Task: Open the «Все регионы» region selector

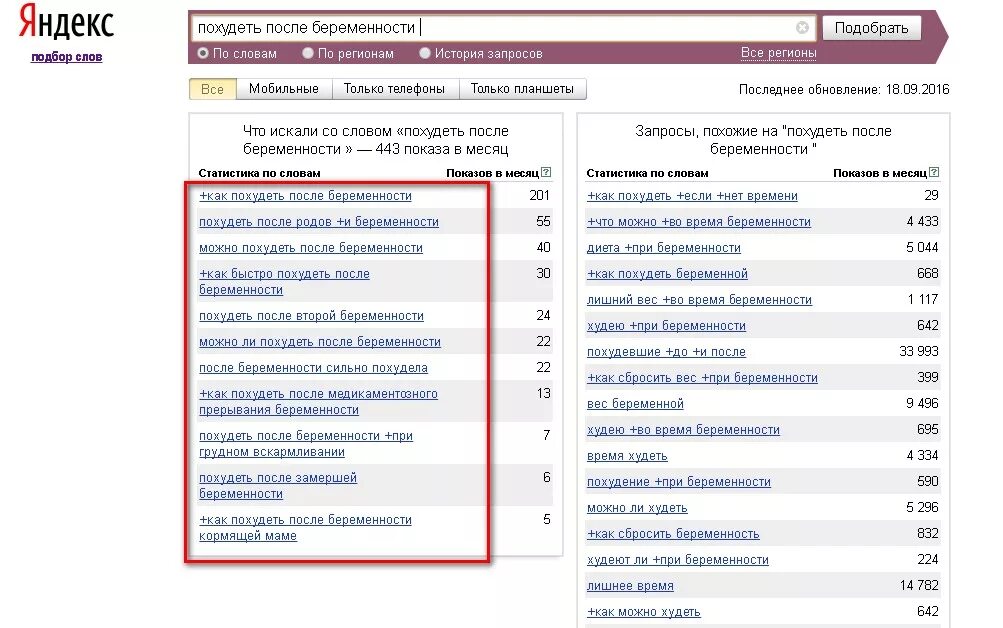Action: [x=778, y=53]
